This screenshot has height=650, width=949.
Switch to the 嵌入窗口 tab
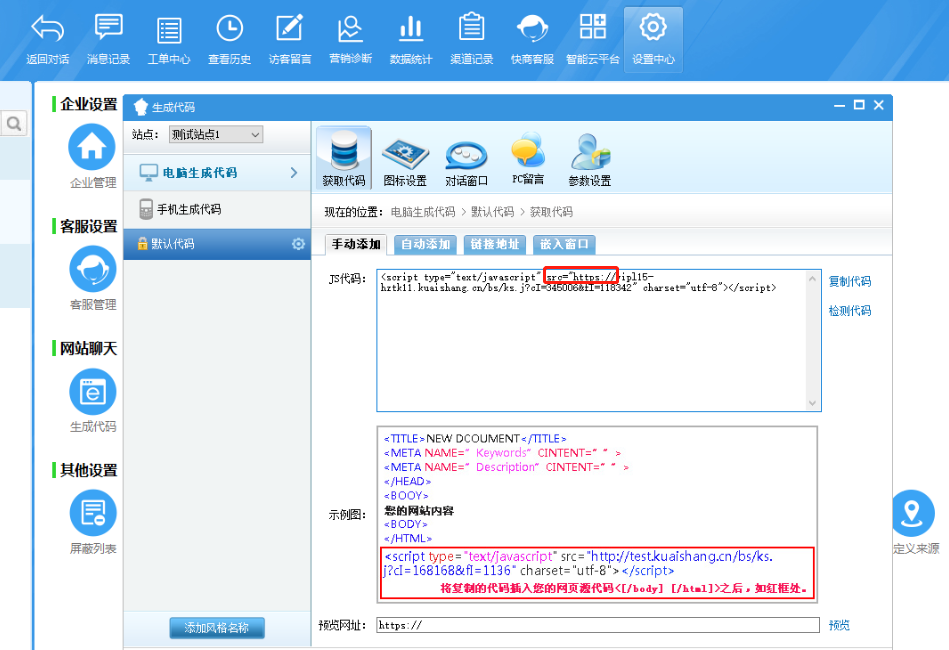(564, 244)
